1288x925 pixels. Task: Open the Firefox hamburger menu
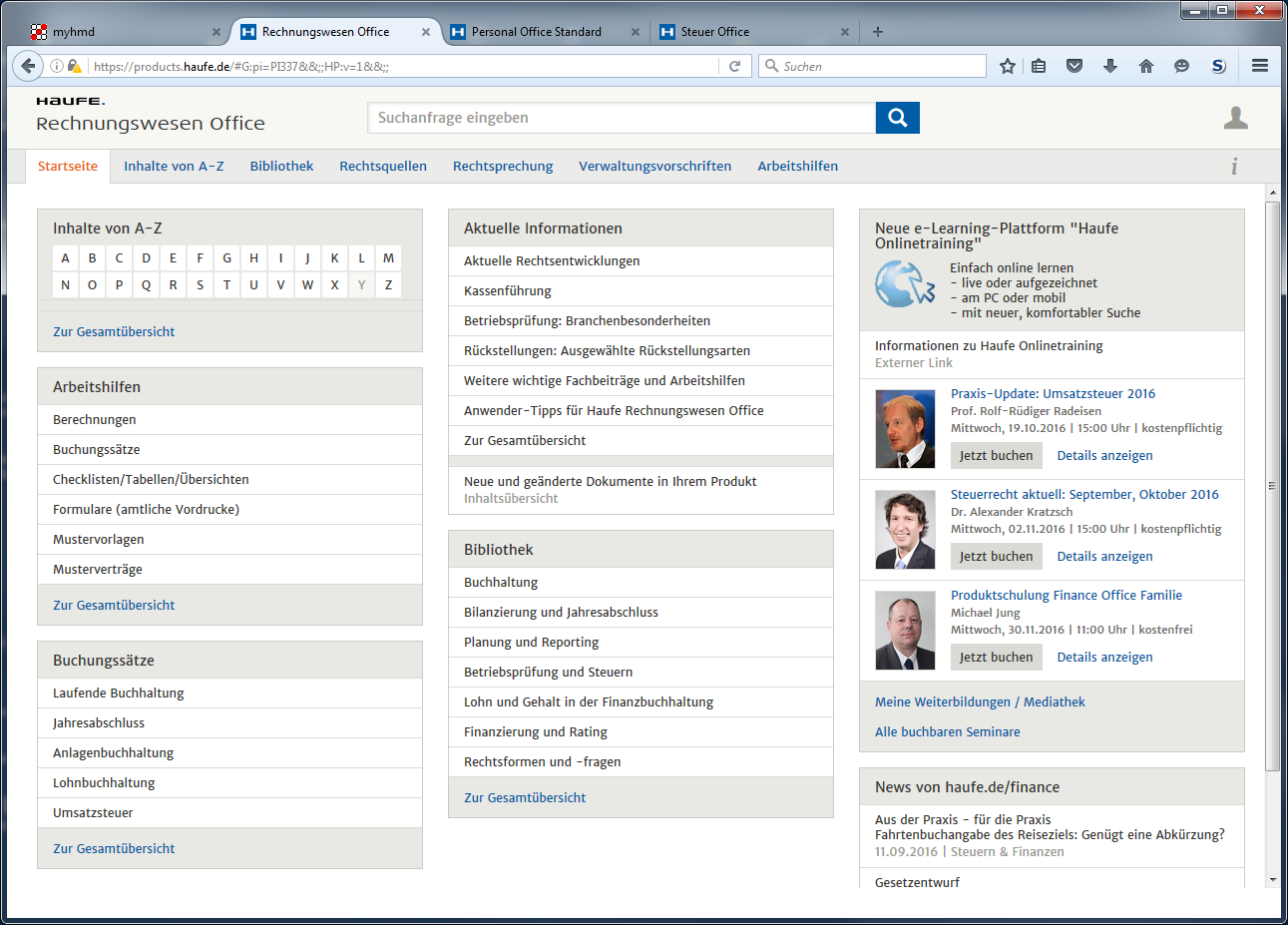click(x=1260, y=66)
